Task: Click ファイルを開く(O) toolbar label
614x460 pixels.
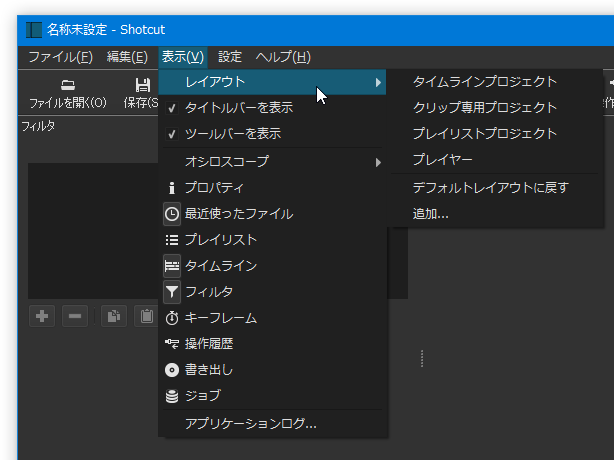Action: pyautogui.click(x=68, y=103)
